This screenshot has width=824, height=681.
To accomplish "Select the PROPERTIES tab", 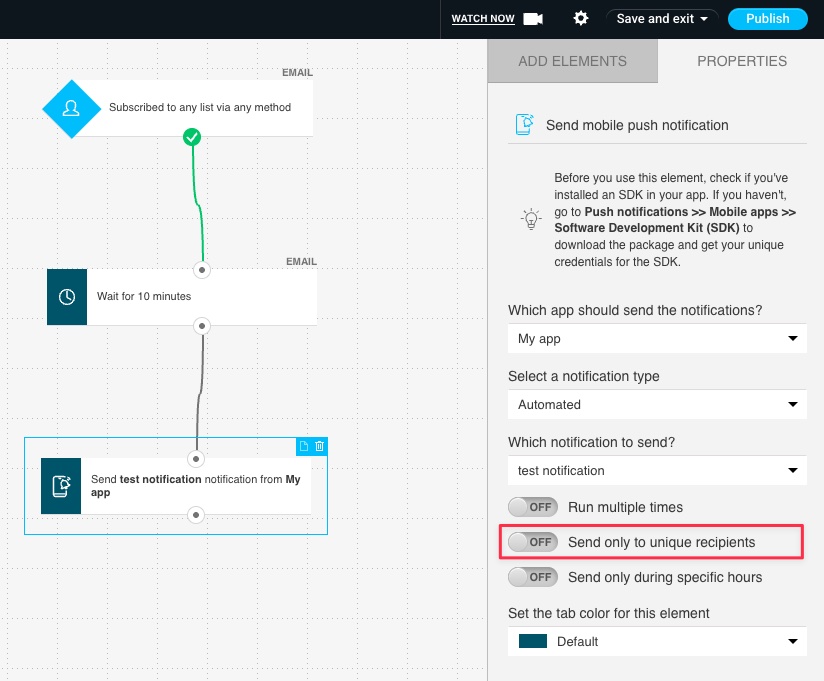I will click(x=742, y=61).
